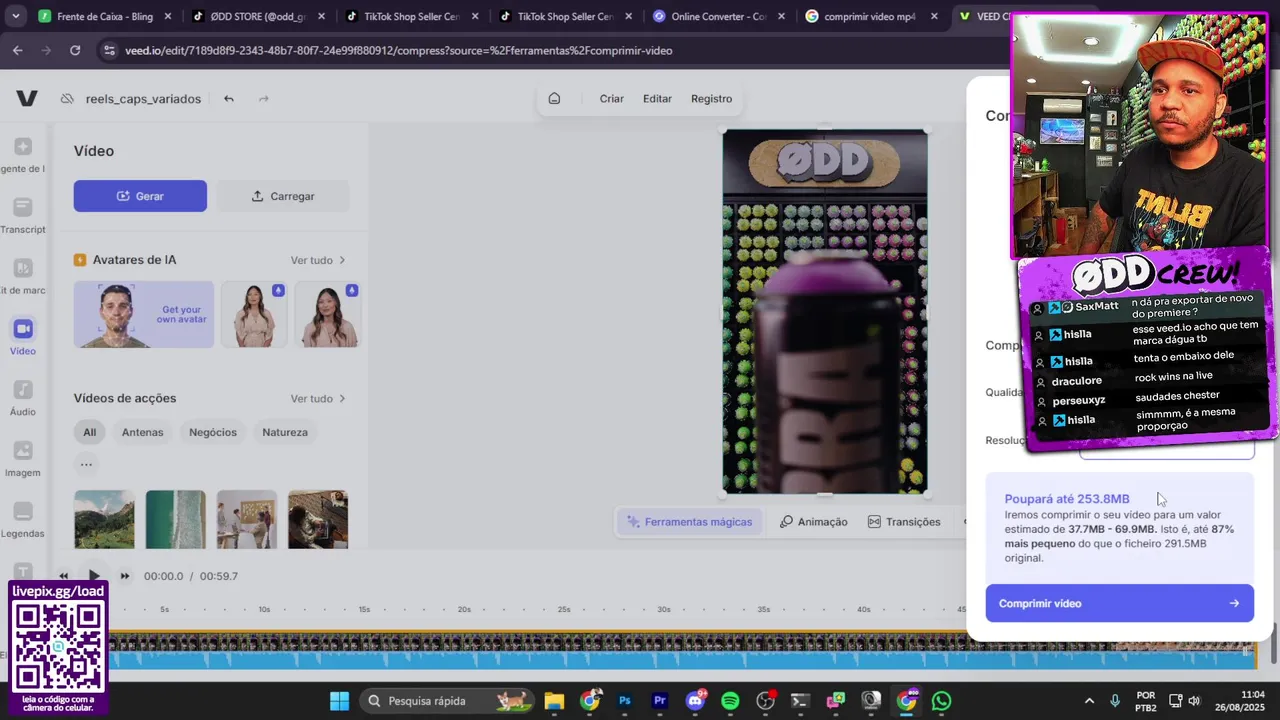Open the Kit de marca sidebar tool
1280x720 pixels.
click(x=22, y=276)
